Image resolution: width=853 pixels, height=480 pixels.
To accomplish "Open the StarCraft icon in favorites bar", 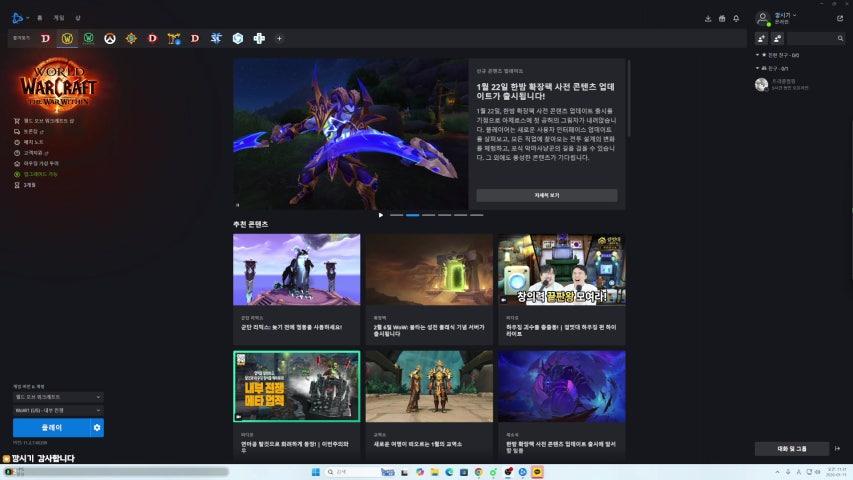I will coord(215,38).
